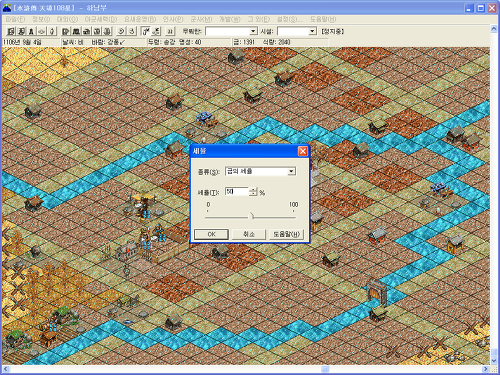Expand the 무뢰한 dropdown in the toolbar

click(x=253, y=31)
